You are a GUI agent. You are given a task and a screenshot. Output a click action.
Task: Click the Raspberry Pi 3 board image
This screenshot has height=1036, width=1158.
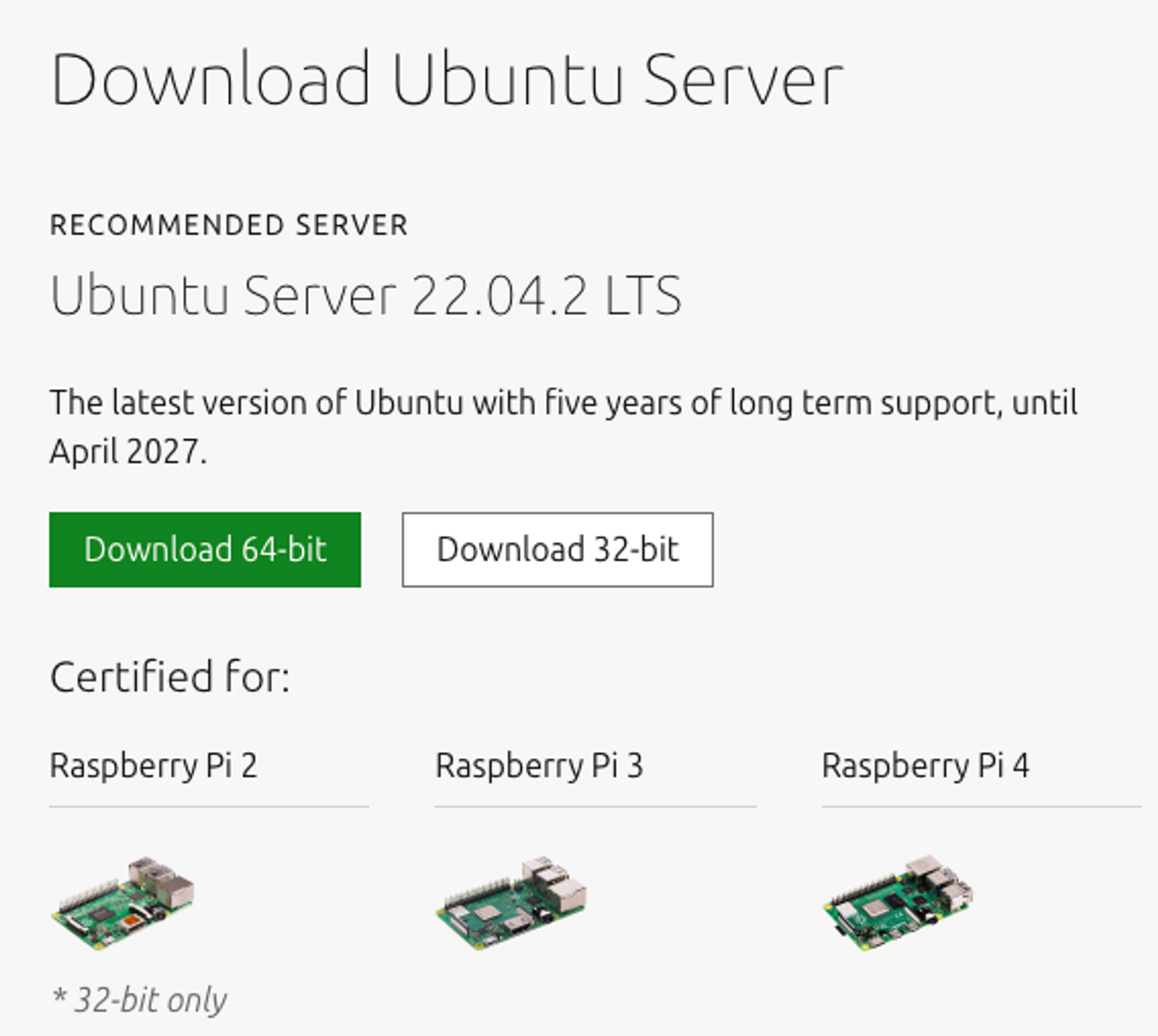(x=511, y=902)
